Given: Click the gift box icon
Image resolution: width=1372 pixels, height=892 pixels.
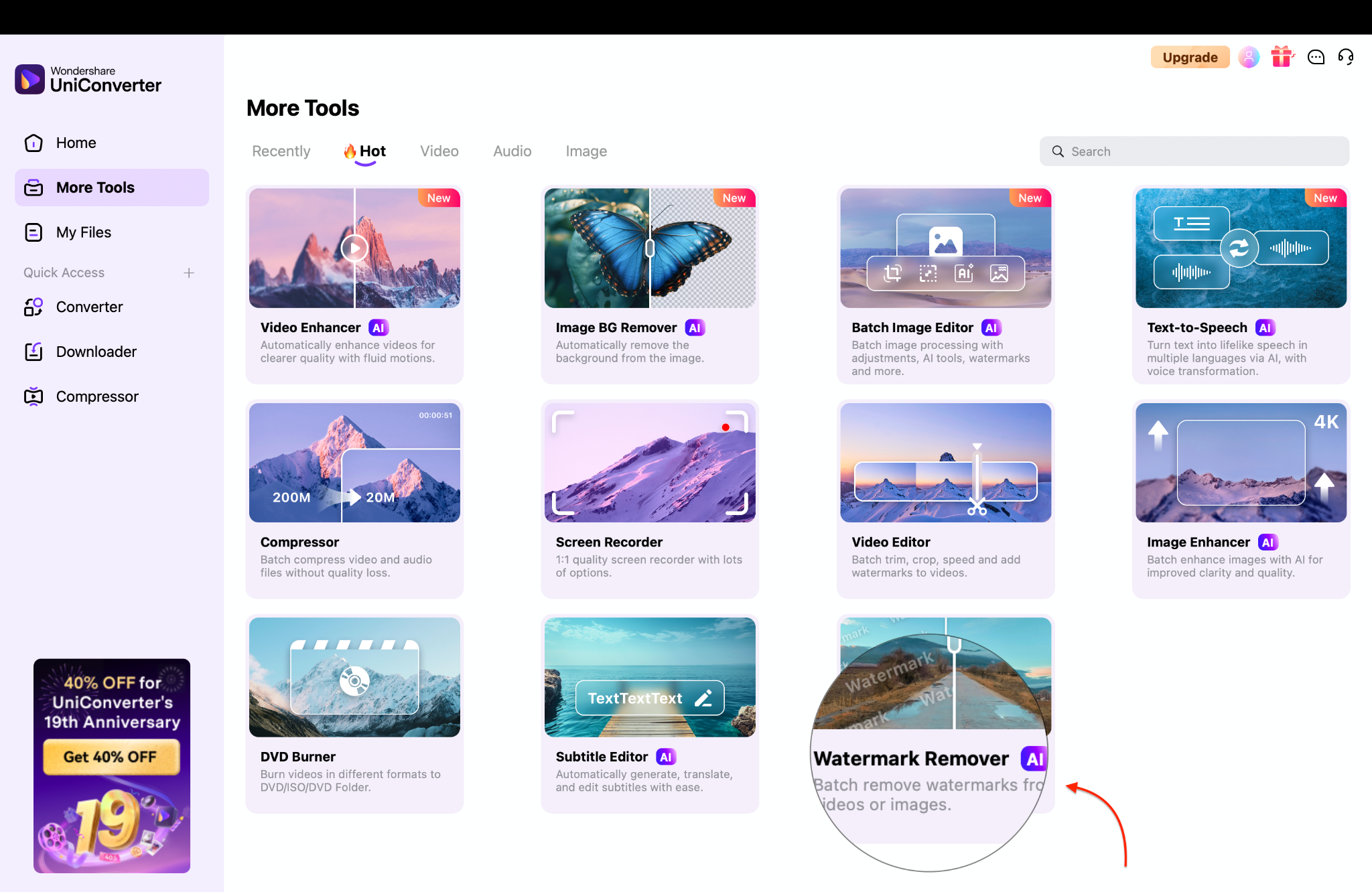Looking at the screenshot, I should point(1282,57).
